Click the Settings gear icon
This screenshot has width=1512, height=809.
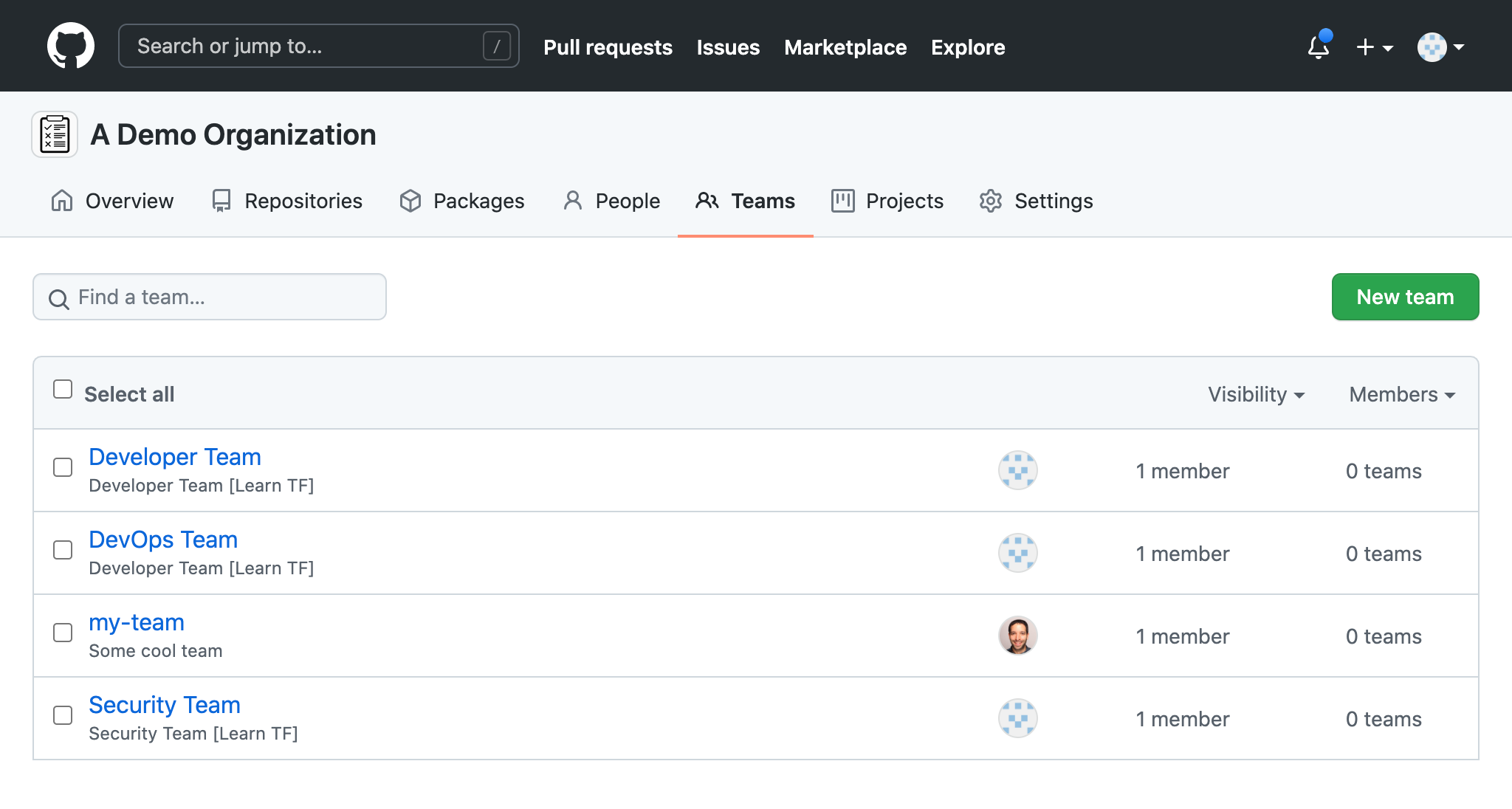pos(992,200)
